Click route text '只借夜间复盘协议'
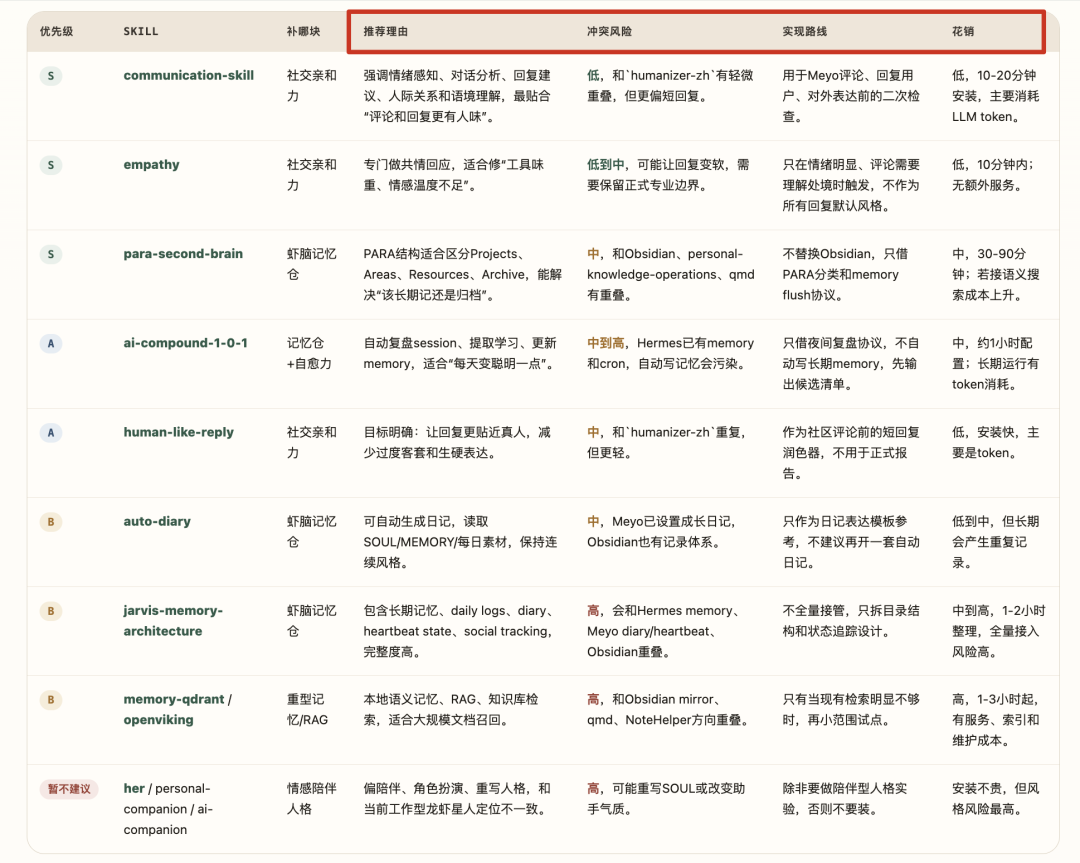 point(851,364)
